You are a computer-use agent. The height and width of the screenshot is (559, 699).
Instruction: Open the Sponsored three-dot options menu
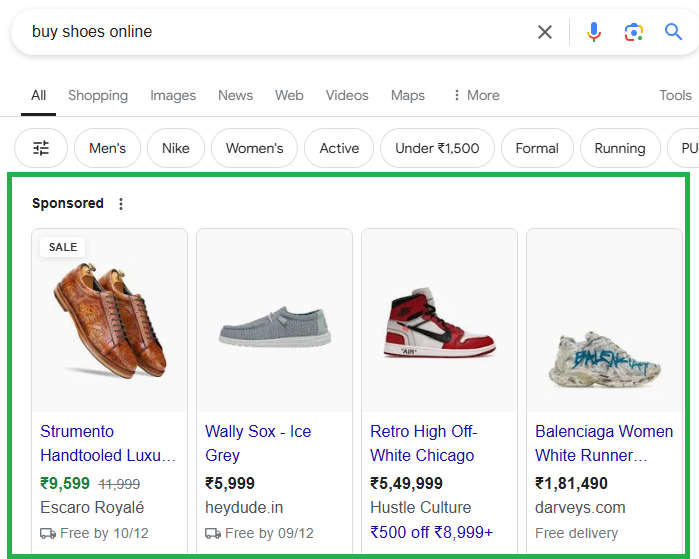121,204
